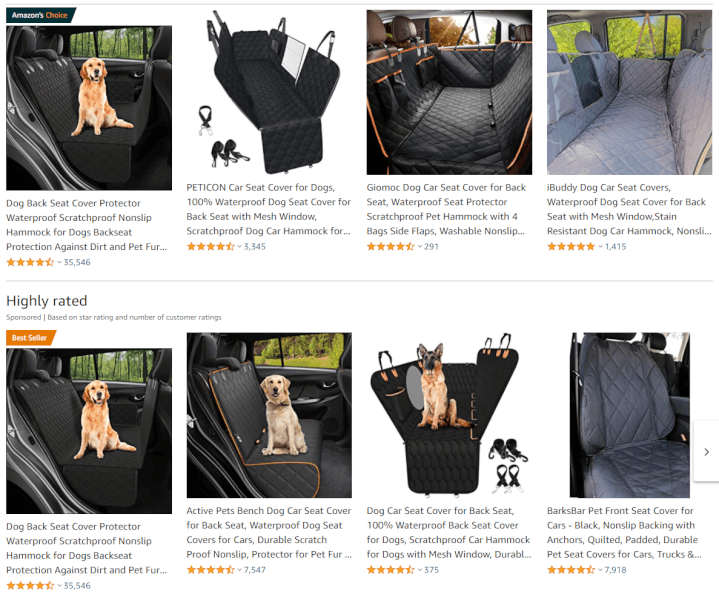Open iBuddy Dog Car Seat Covers title

point(629,209)
